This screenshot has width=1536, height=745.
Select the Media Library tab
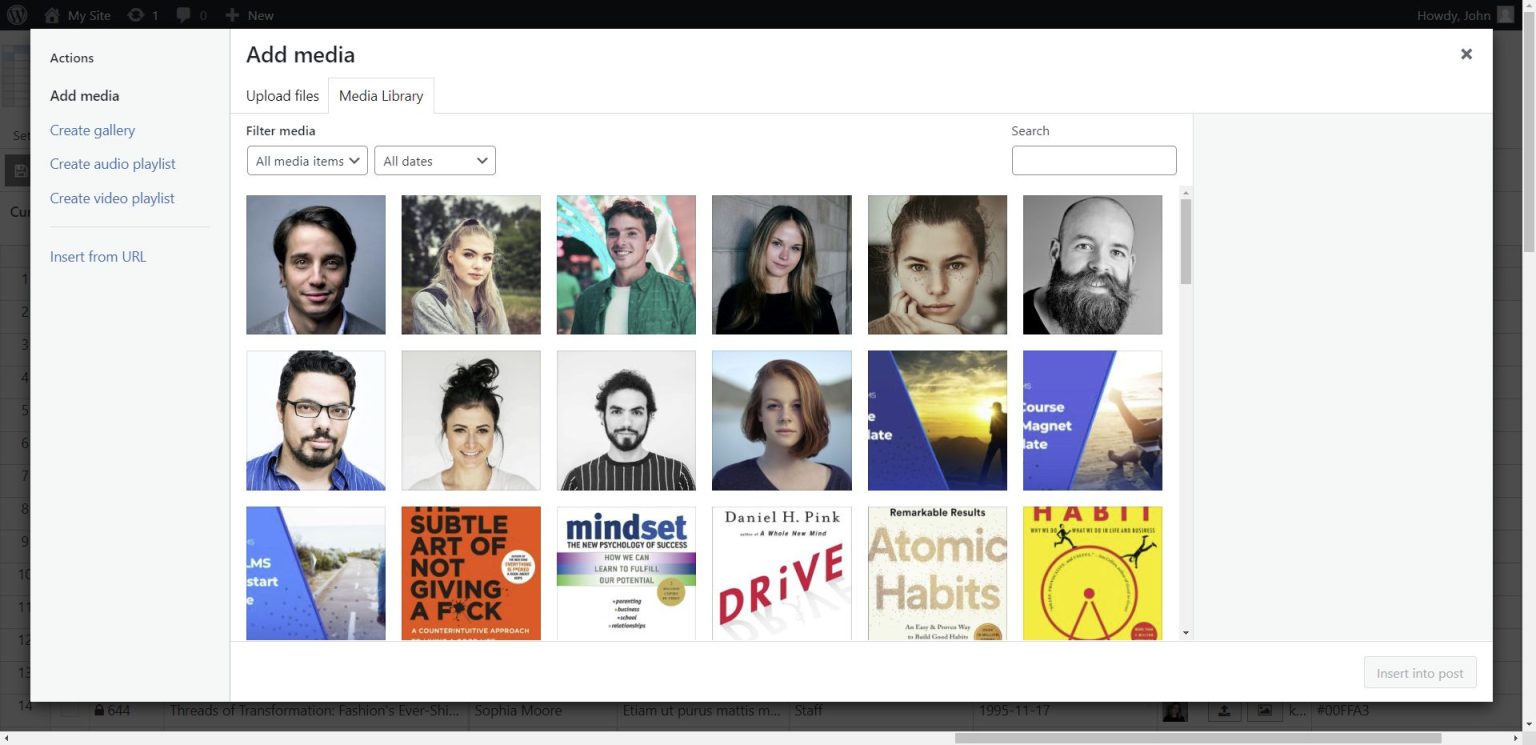(x=381, y=96)
